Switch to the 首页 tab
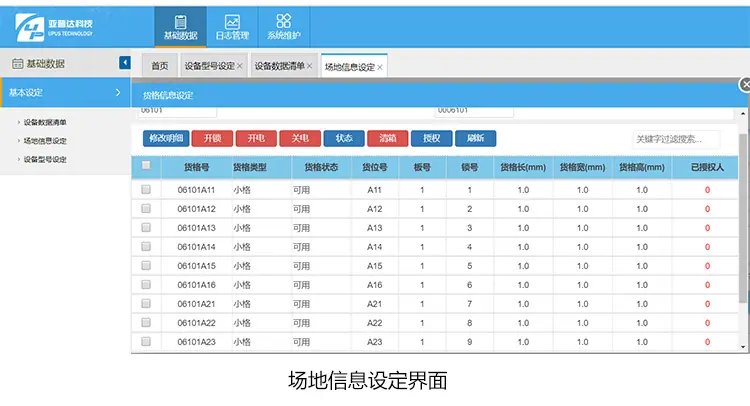This screenshot has height=406, width=750. (x=160, y=66)
